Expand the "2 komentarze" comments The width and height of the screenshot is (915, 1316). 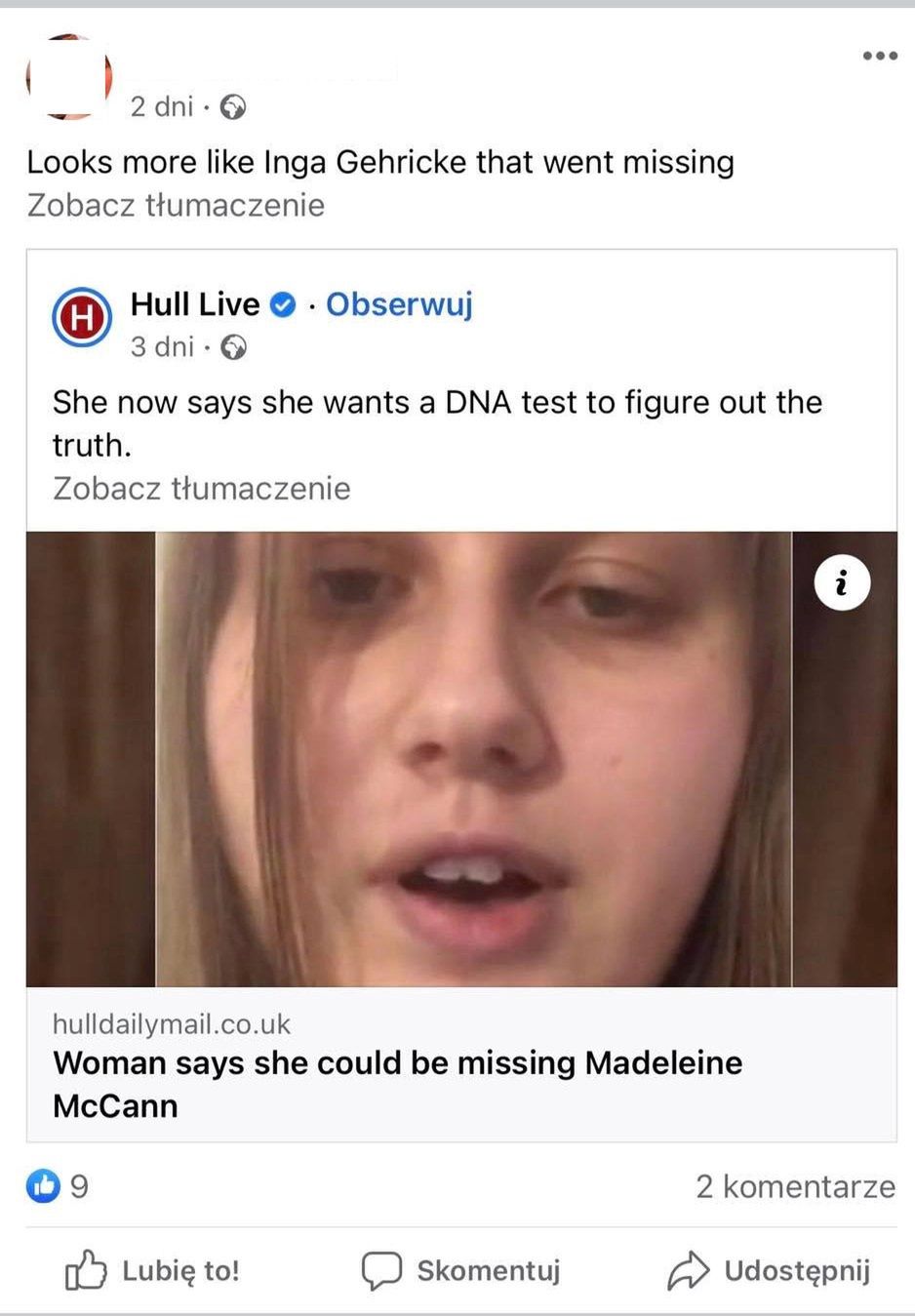click(x=795, y=1186)
